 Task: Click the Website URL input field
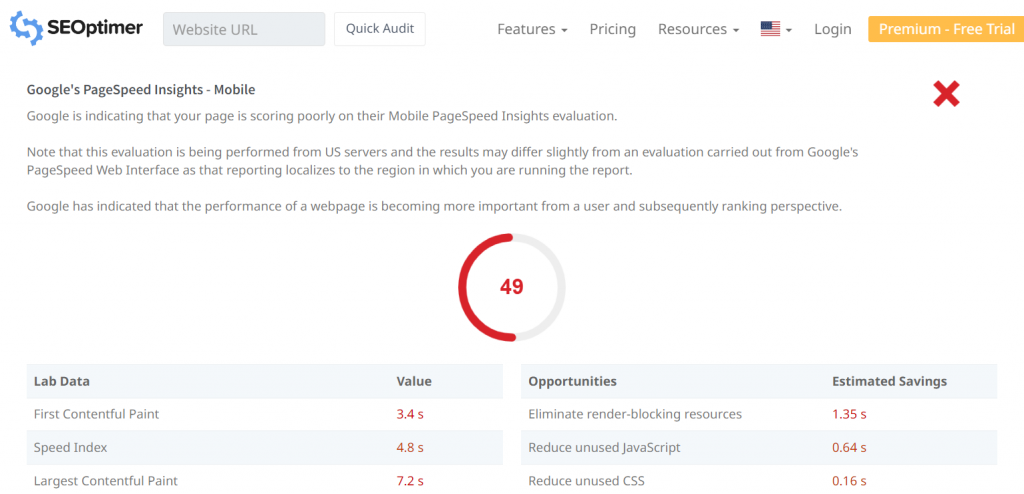(x=244, y=29)
